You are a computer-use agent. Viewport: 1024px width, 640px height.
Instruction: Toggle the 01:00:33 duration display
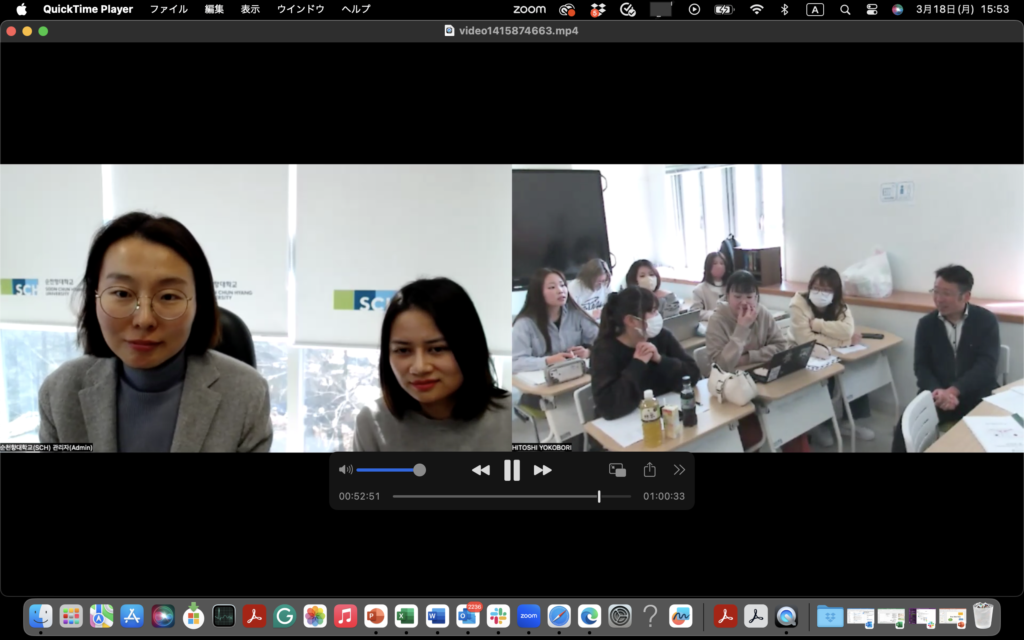click(663, 496)
